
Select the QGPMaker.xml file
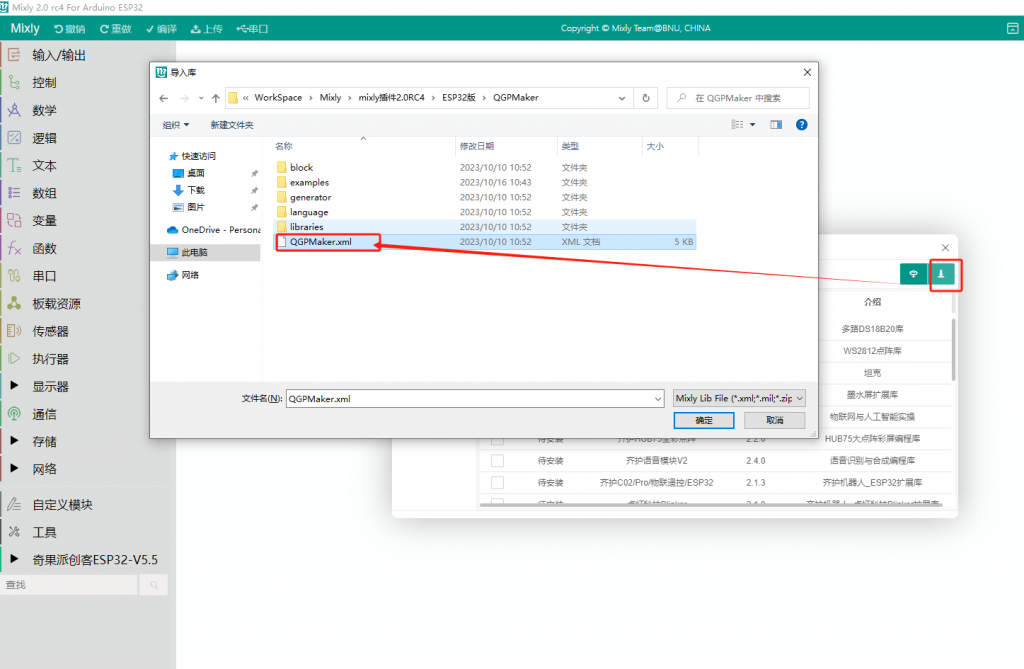click(321, 242)
